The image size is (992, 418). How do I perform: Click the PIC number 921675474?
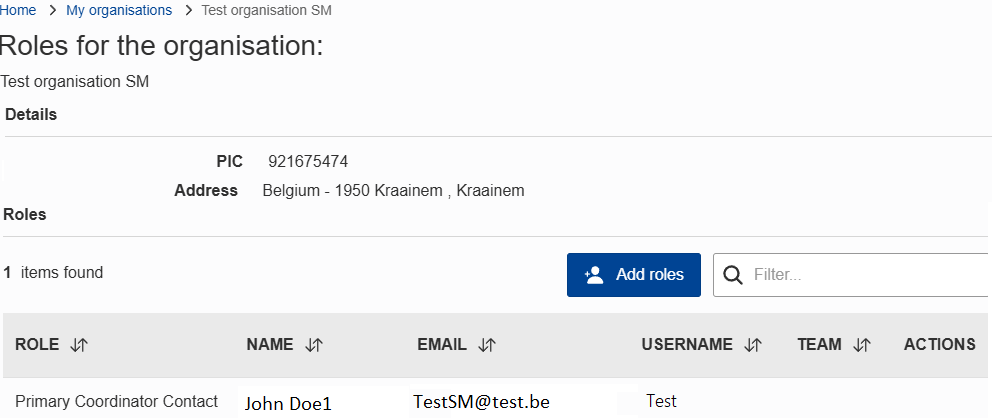(x=308, y=162)
